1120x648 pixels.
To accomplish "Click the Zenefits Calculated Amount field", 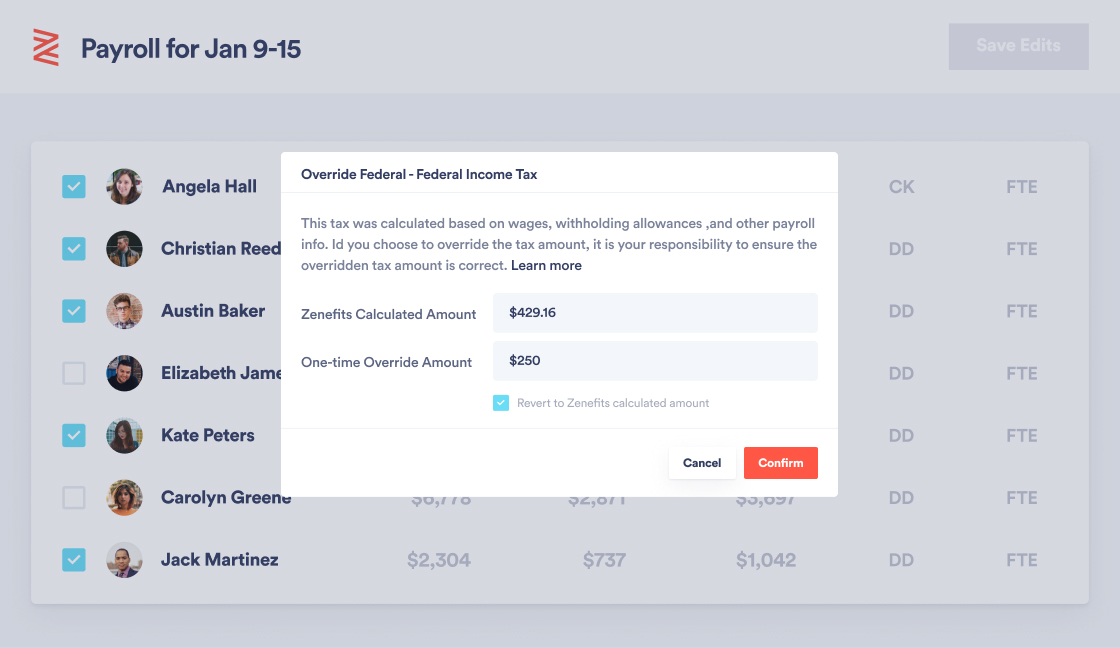I will 655,313.
